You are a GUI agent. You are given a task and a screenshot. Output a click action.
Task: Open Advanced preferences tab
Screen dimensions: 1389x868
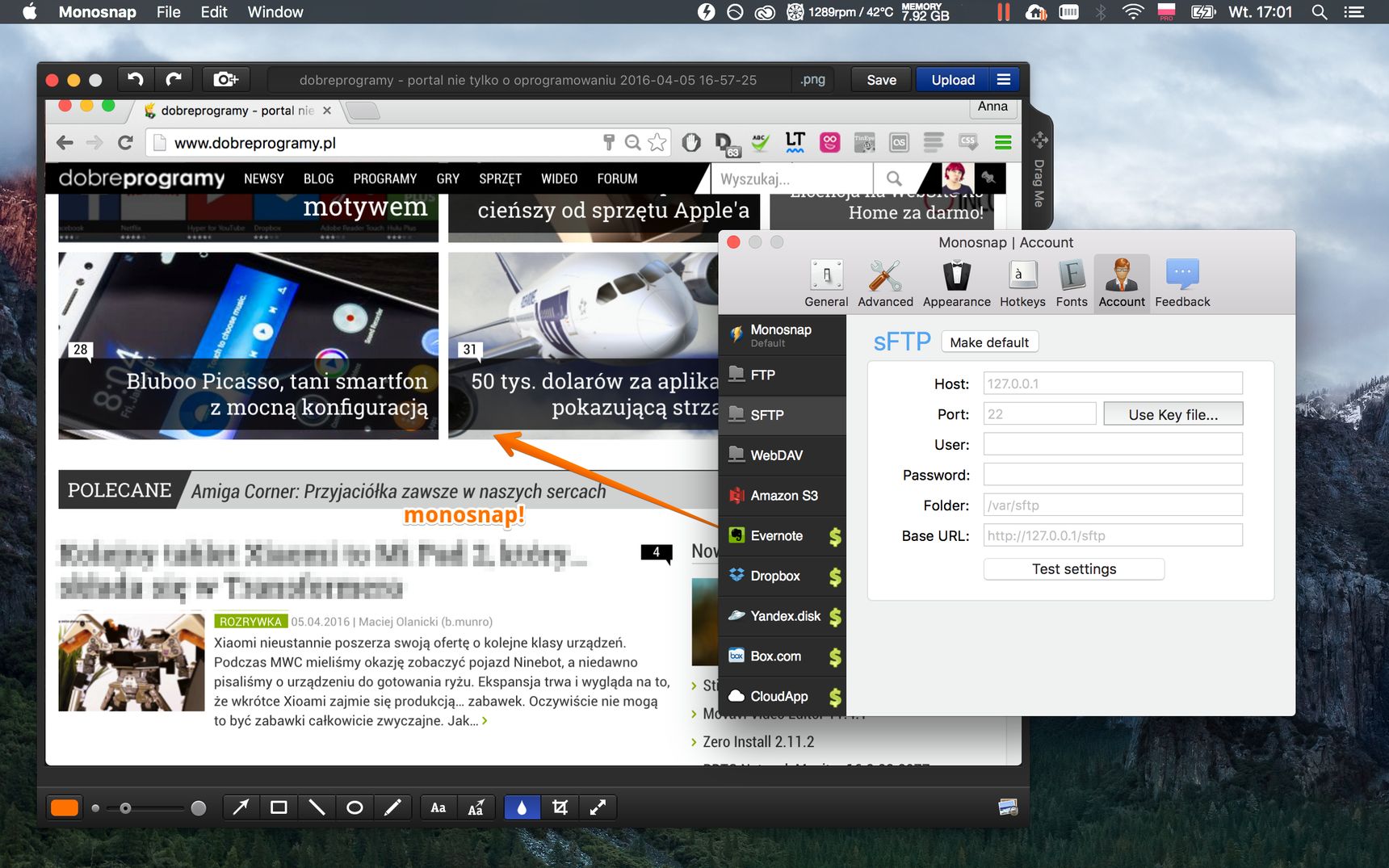pos(885,283)
